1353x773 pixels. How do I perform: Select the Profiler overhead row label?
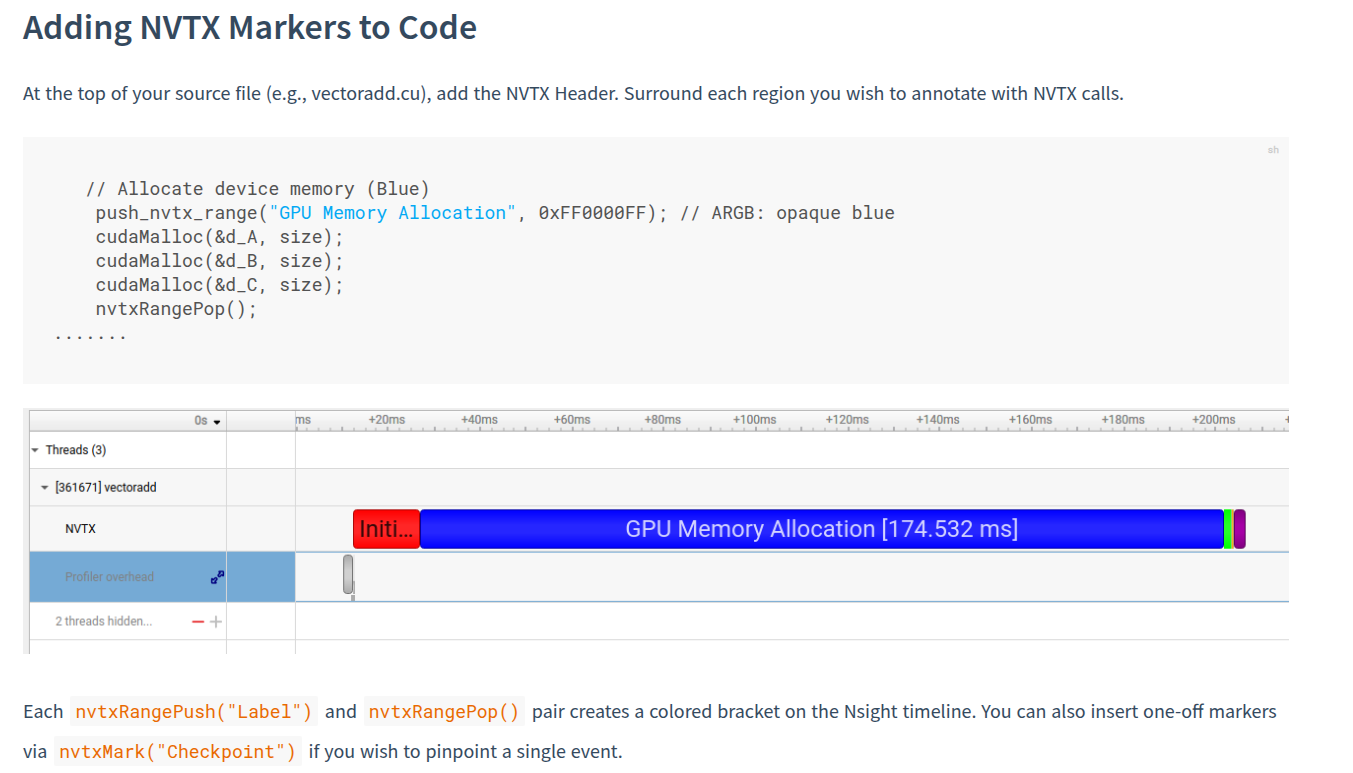tap(110, 577)
